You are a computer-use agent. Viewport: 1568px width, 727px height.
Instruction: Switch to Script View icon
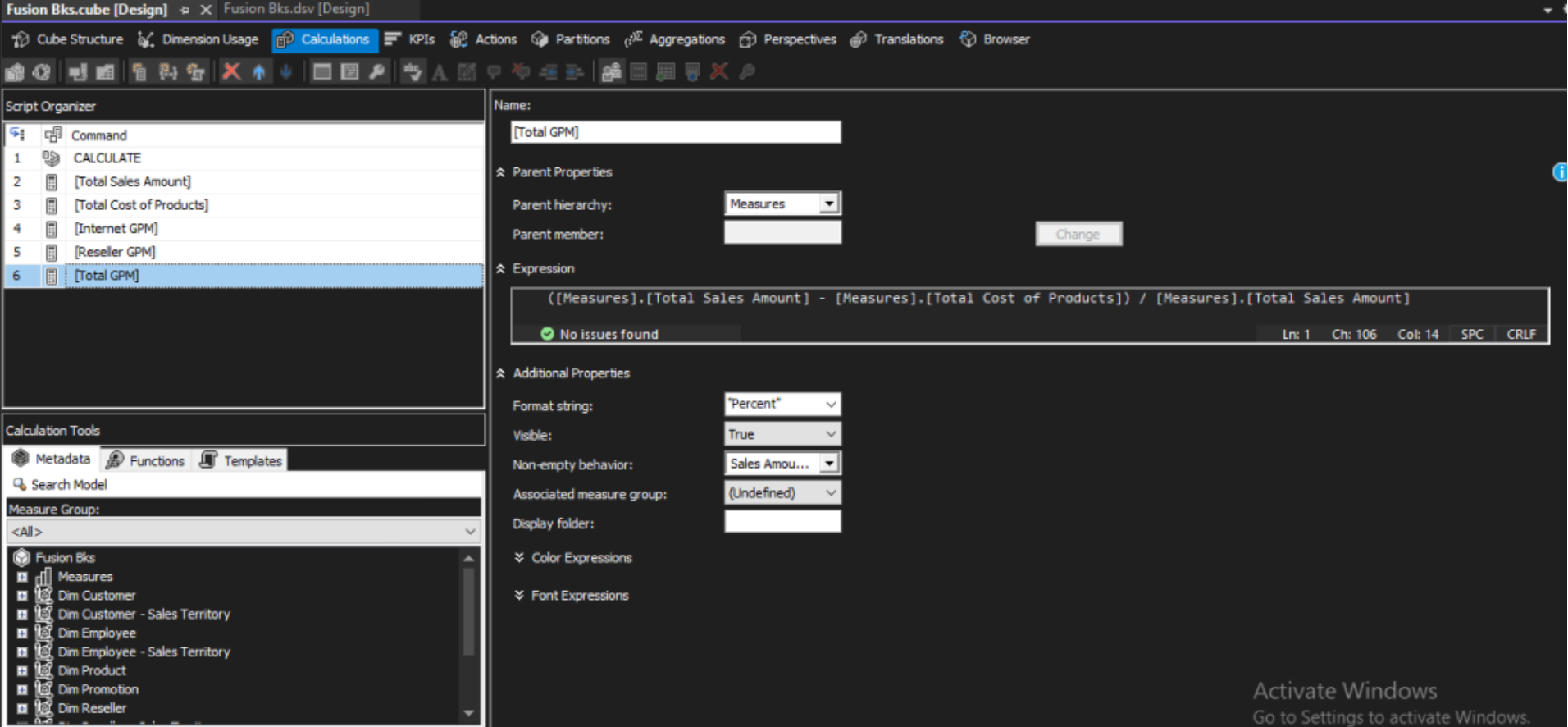(350, 72)
